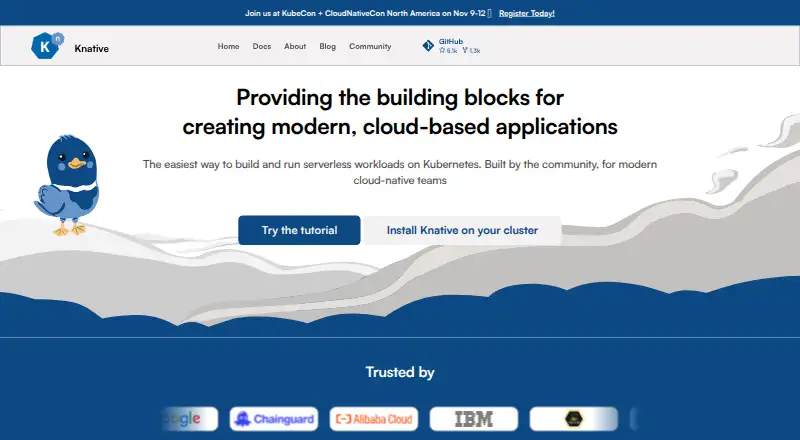Click the serverless workloads description paragraph
The width and height of the screenshot is (800, 440).
pyautogui.click(x=400, y=172)
